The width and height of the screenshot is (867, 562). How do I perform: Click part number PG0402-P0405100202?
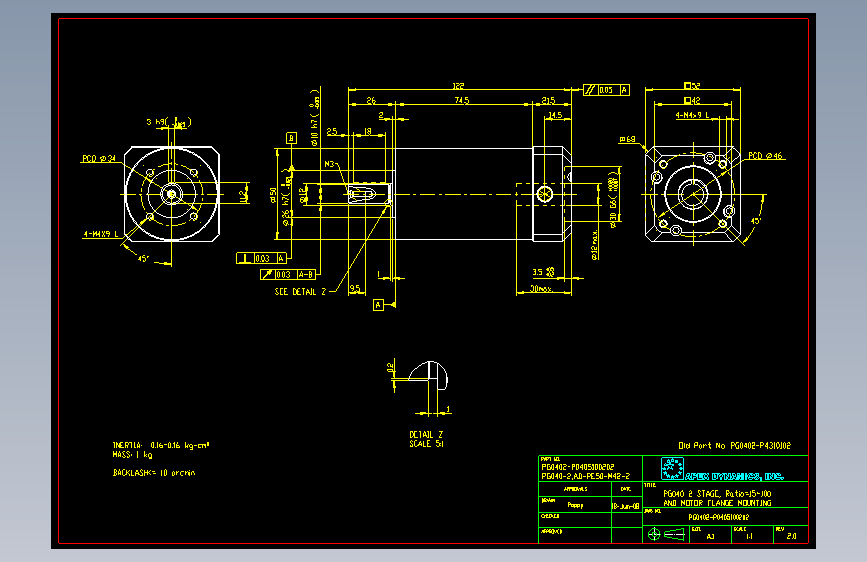coord(577,467)
